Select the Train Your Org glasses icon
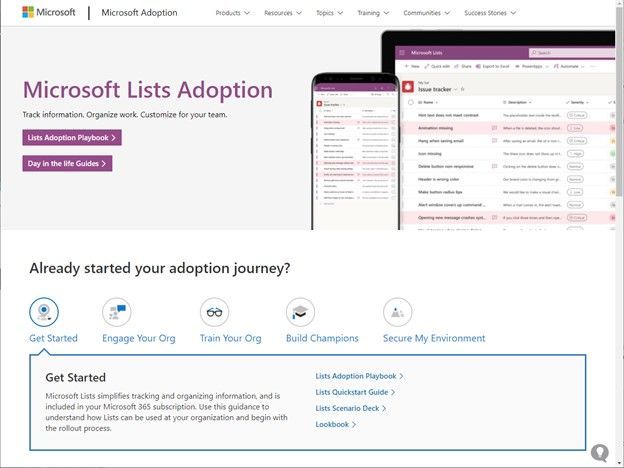Viewport: 624px width, 468px height. click(214, 312)
